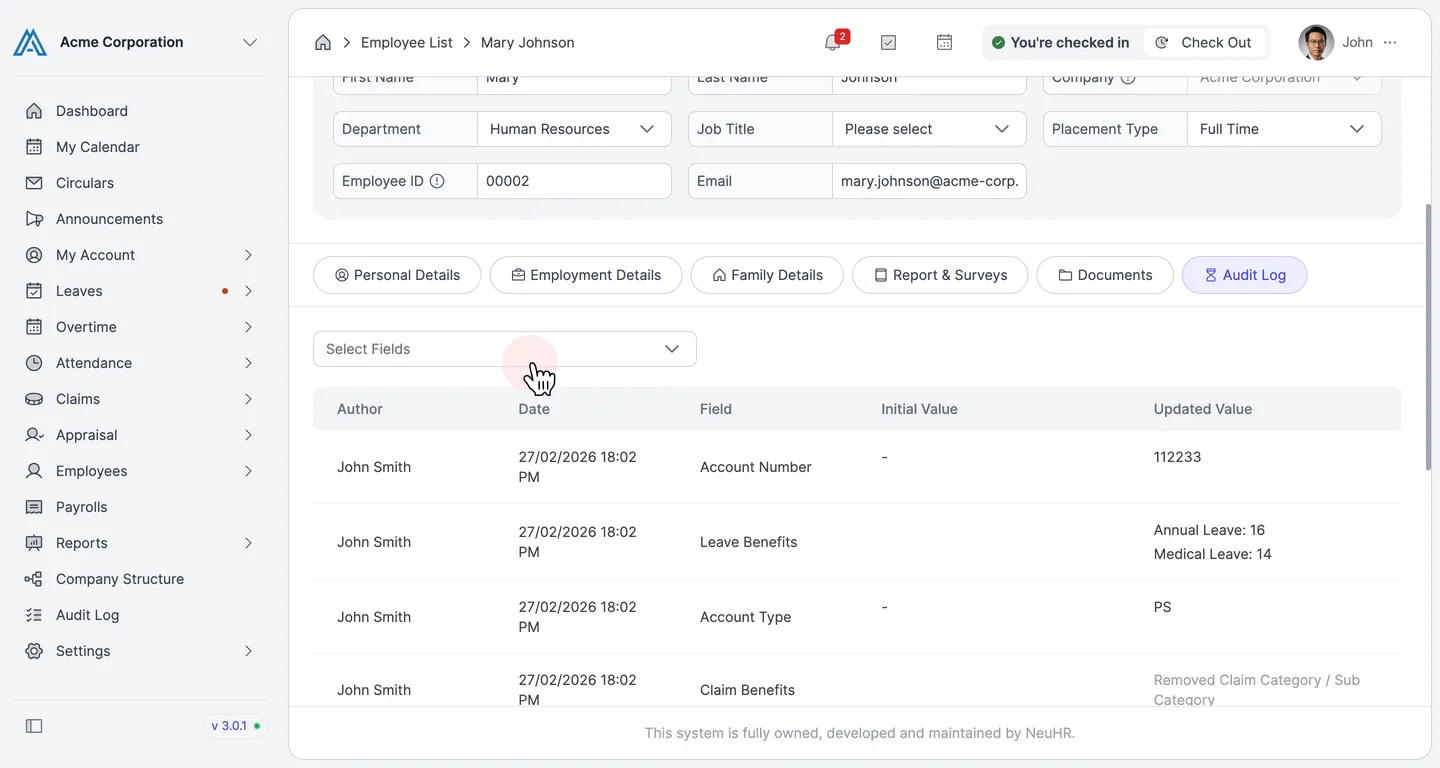
Task: Click the Email input field
Action: (929, 181)
